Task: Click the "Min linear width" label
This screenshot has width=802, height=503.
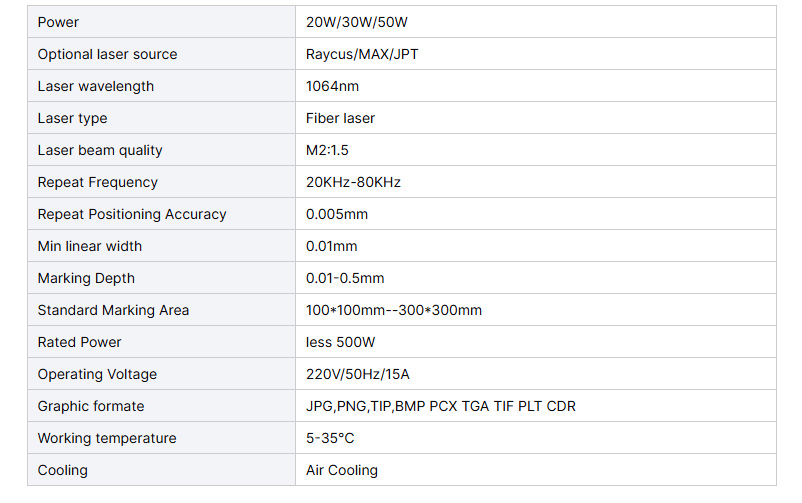Action: (x=90, y=246)
